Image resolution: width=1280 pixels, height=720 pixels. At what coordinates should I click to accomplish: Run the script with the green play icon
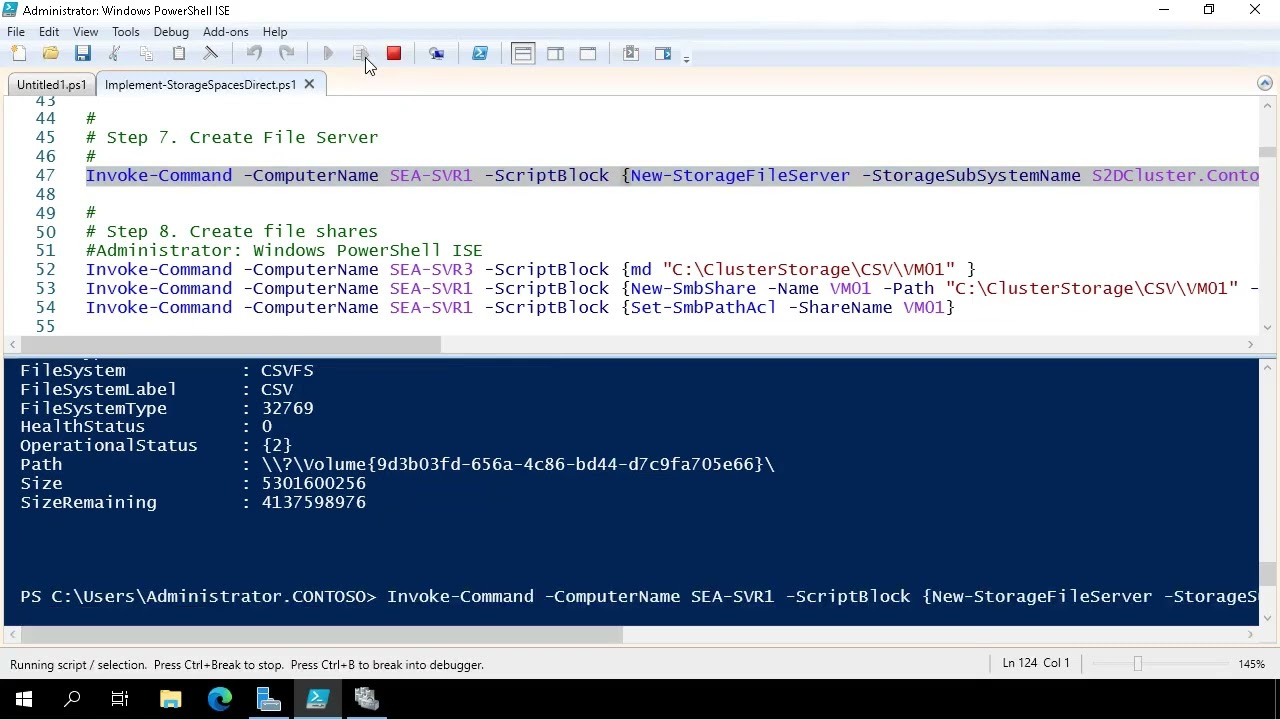pos(329,54)
